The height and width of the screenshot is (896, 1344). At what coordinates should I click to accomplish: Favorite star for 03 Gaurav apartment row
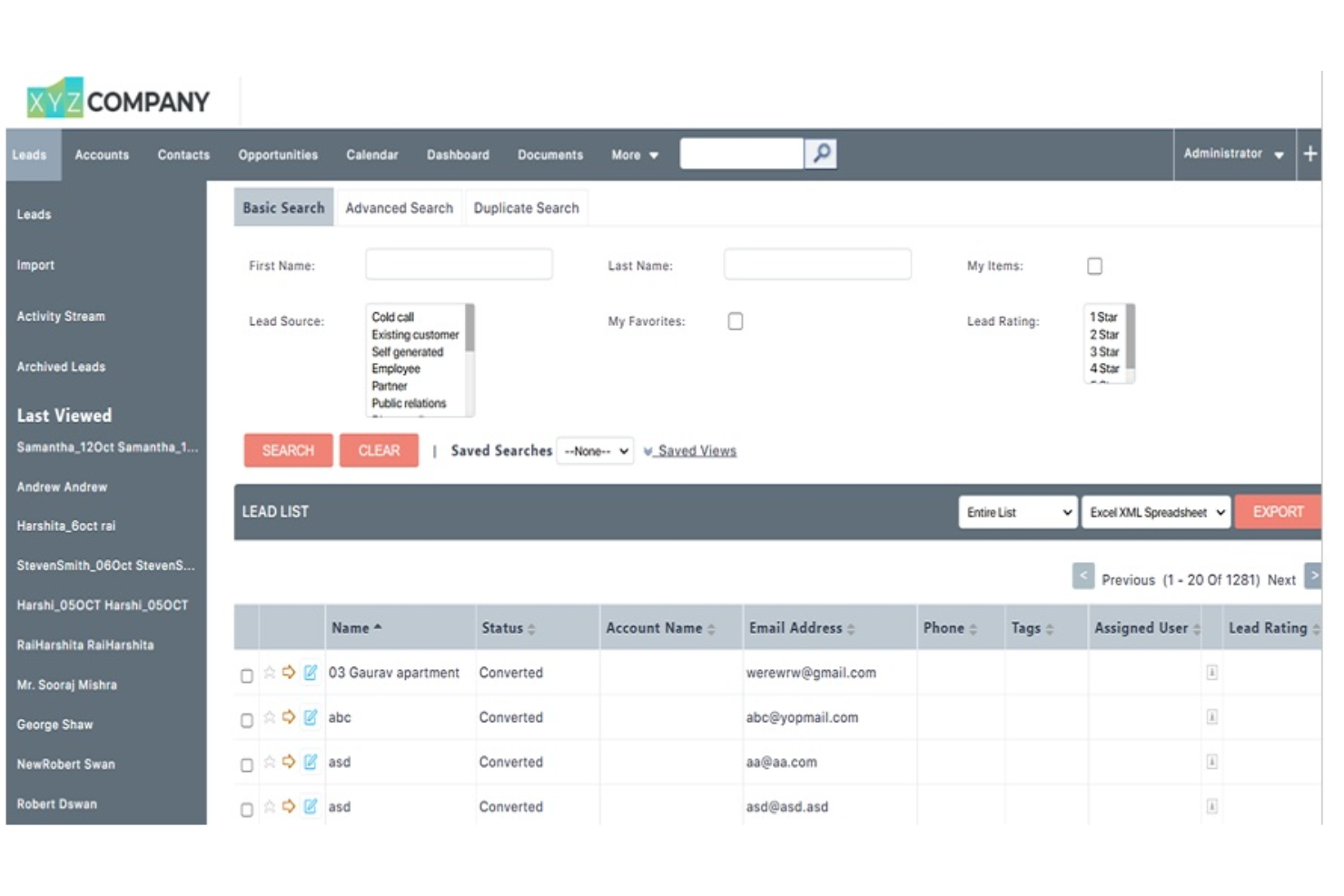click(x=270, y=673)
